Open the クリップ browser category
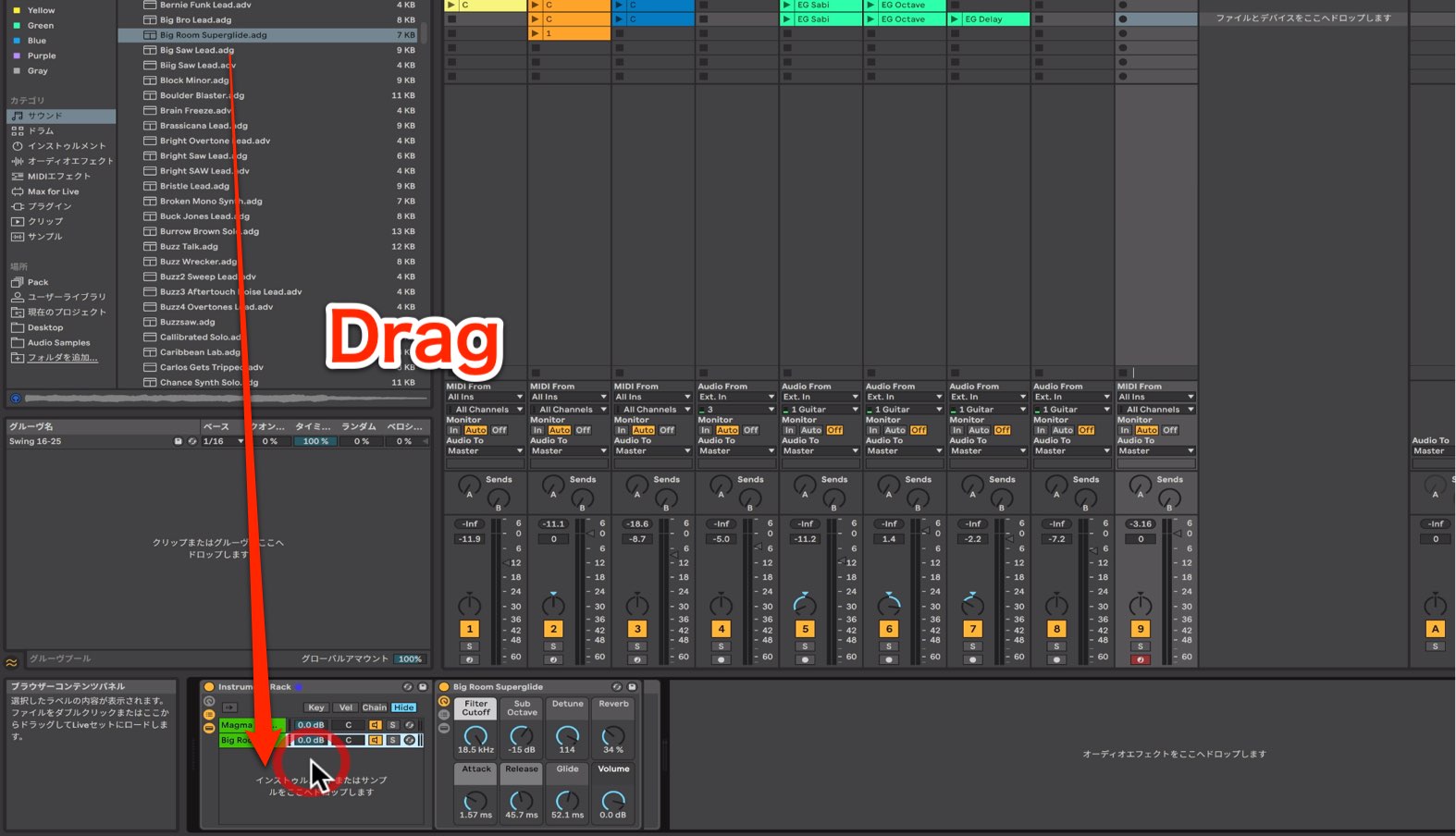 (x=37, y=222)
